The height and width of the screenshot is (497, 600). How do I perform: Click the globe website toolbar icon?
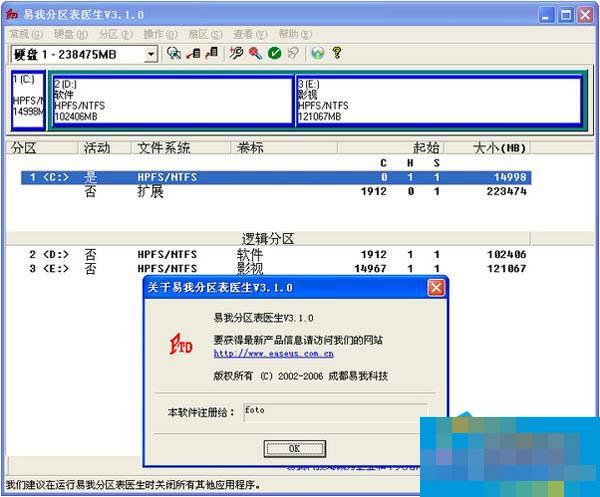click(x=318, y=53)
